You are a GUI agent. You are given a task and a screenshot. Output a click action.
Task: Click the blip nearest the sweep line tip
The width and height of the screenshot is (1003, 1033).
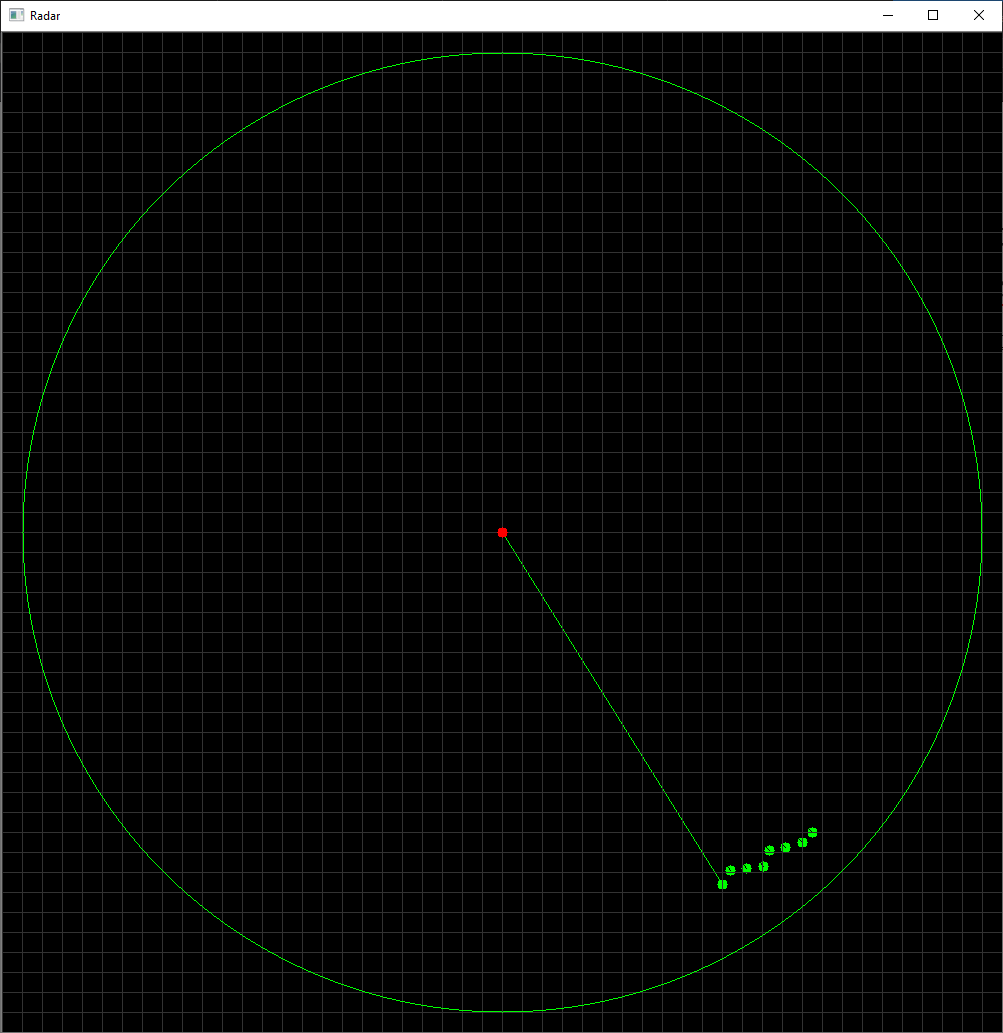[722, 884]
